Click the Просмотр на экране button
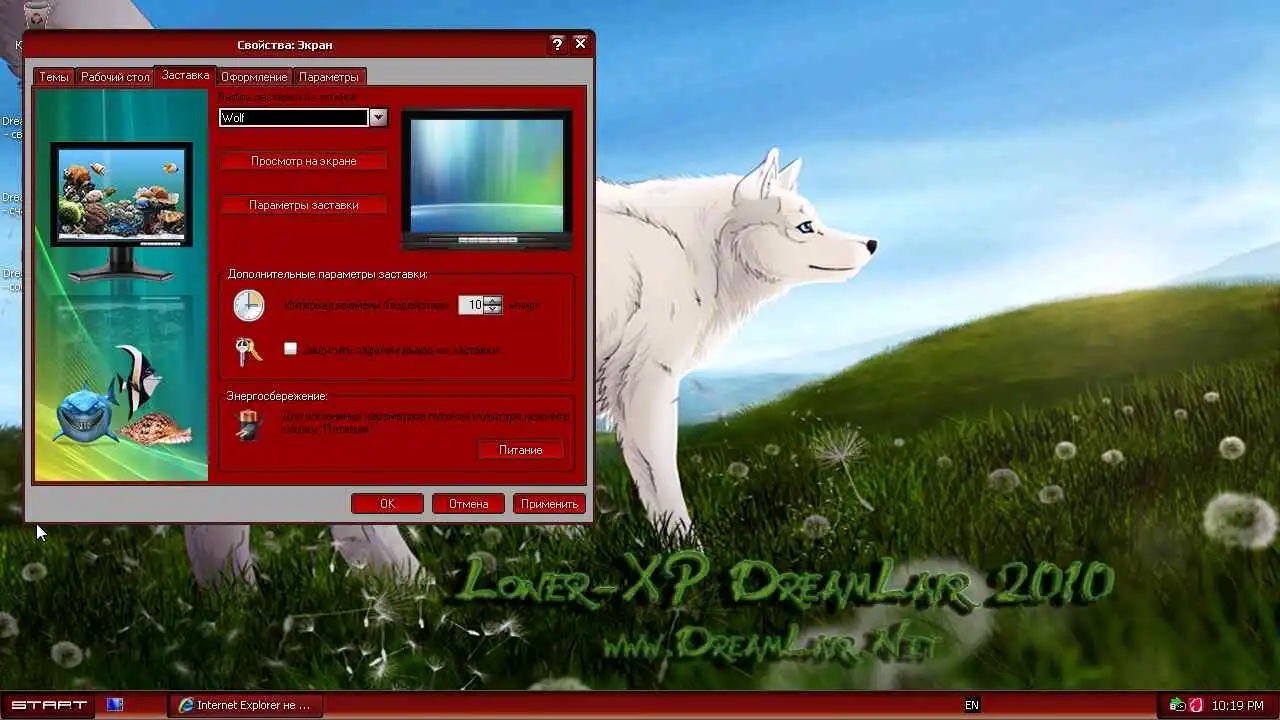Screen dimensions: 1280x720 click(304, 161)
